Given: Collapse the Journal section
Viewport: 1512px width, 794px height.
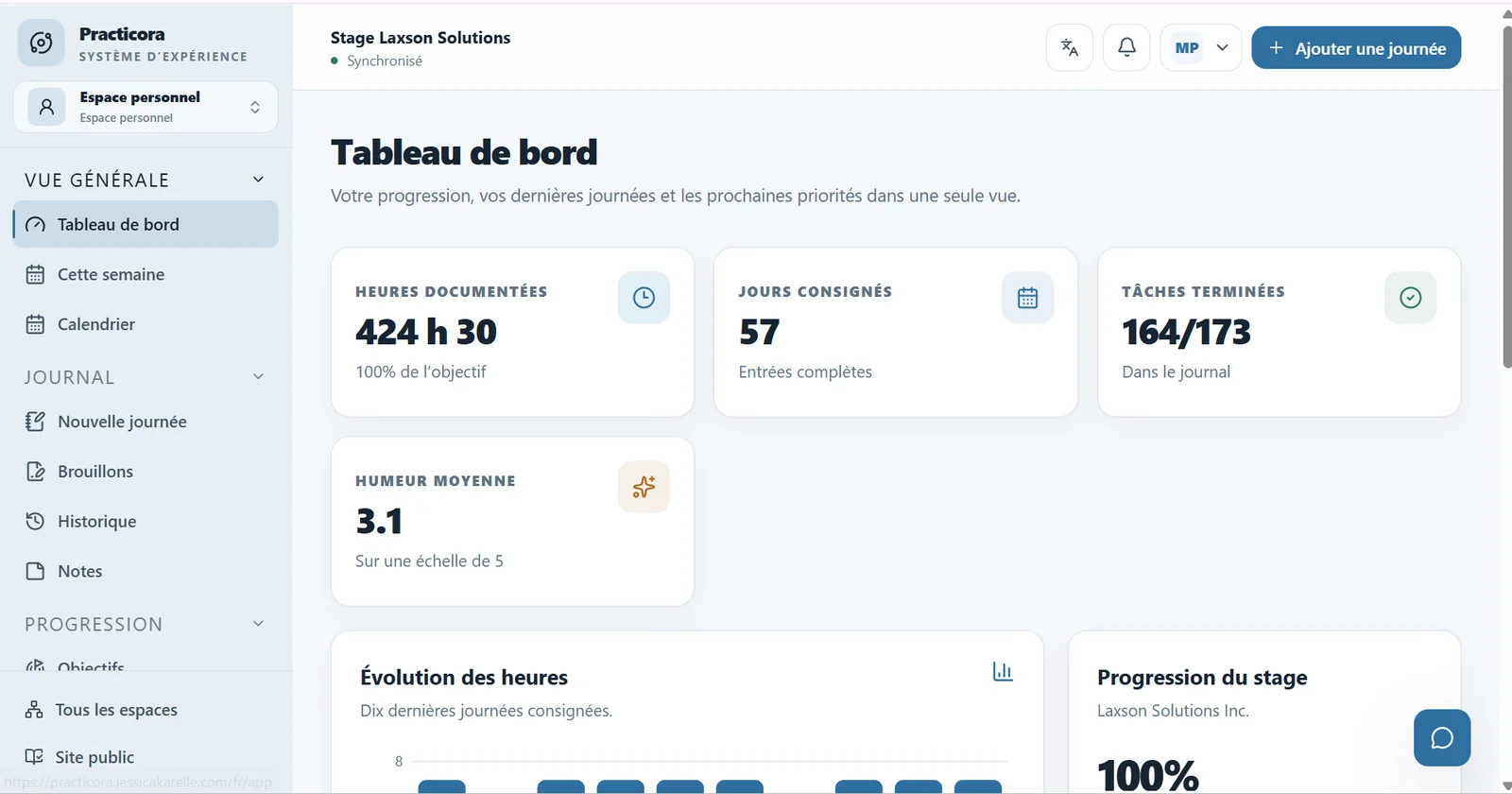Looking at the screenshot, I should click(258, 377).
